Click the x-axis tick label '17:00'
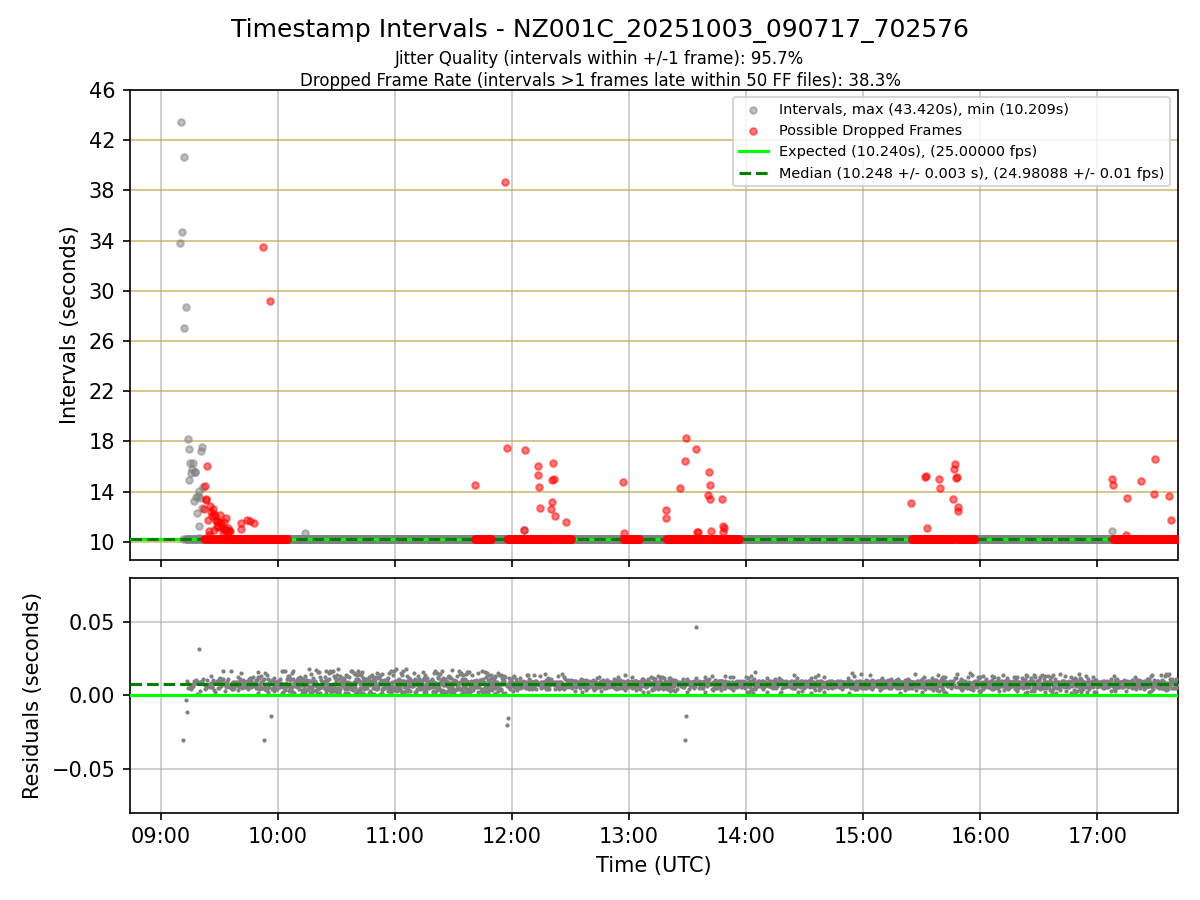The image size is (1200, 900). click(1097, 836)
